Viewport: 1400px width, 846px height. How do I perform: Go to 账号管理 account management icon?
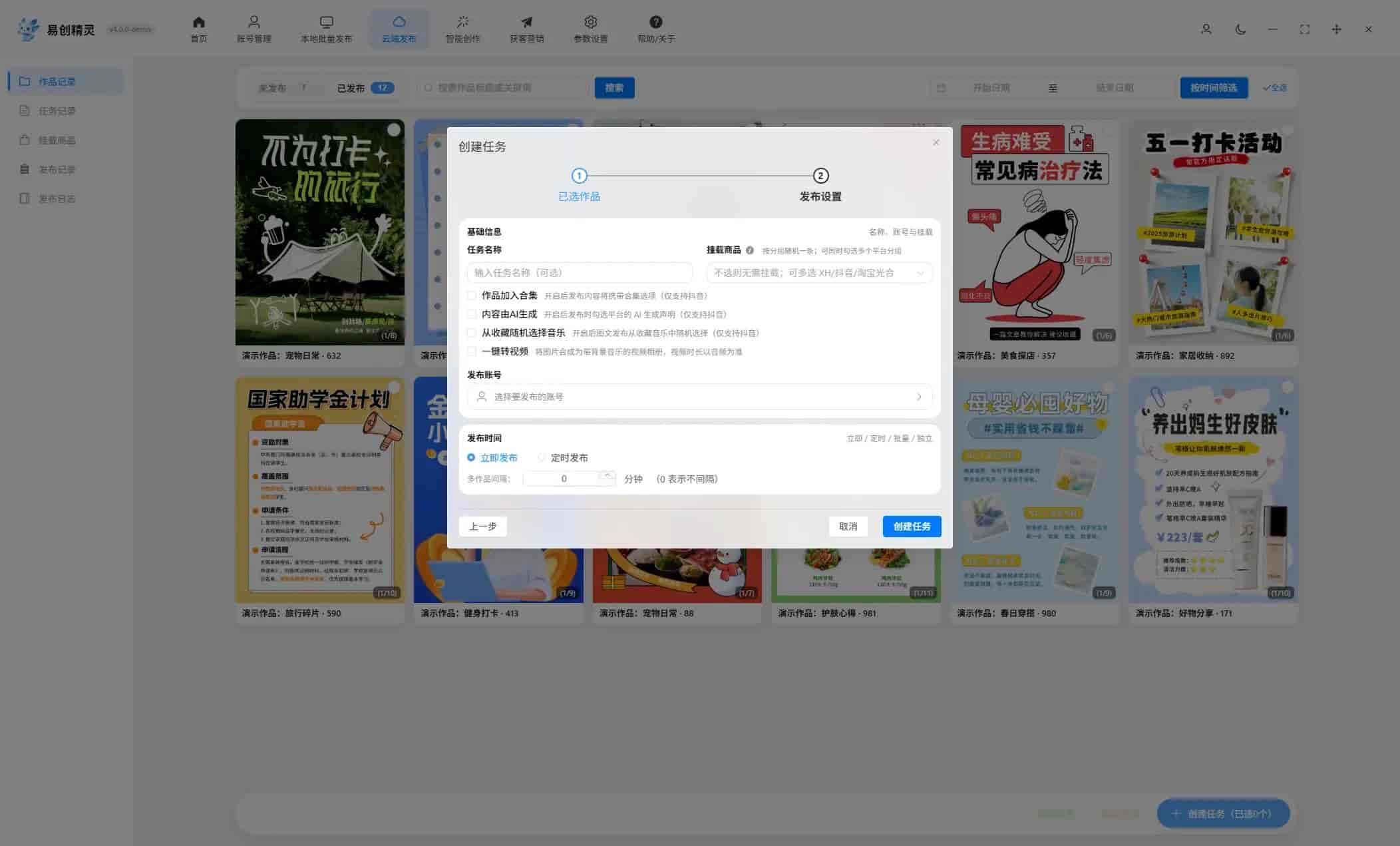(x=254, y=22)
